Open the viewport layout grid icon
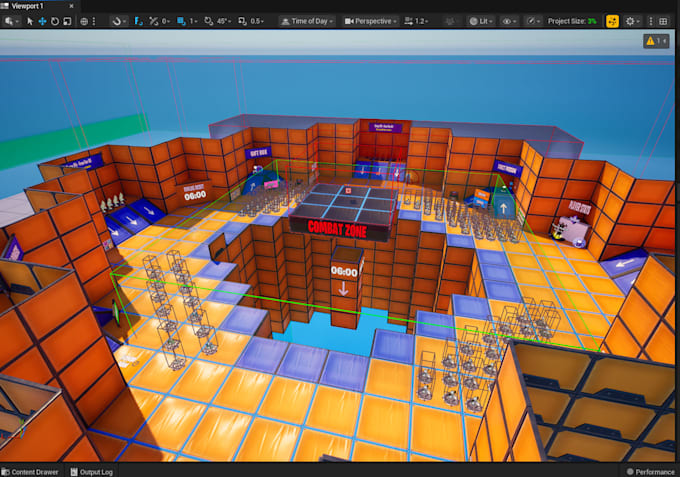The image size is (680, 477). click(663, 21)
